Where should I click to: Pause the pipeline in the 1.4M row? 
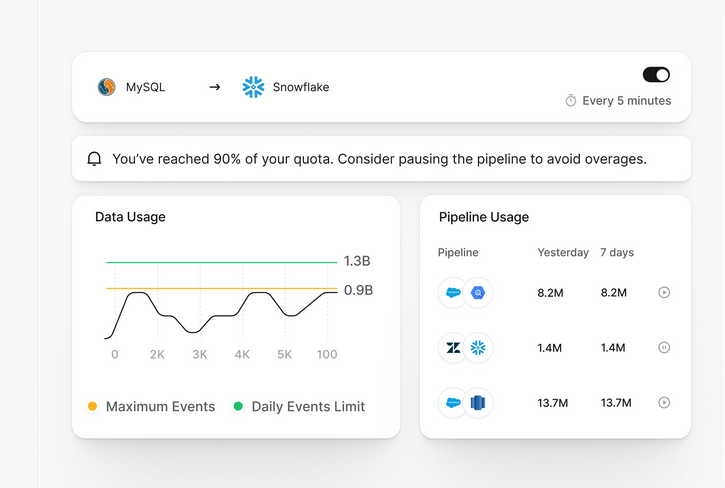[664, 347]
